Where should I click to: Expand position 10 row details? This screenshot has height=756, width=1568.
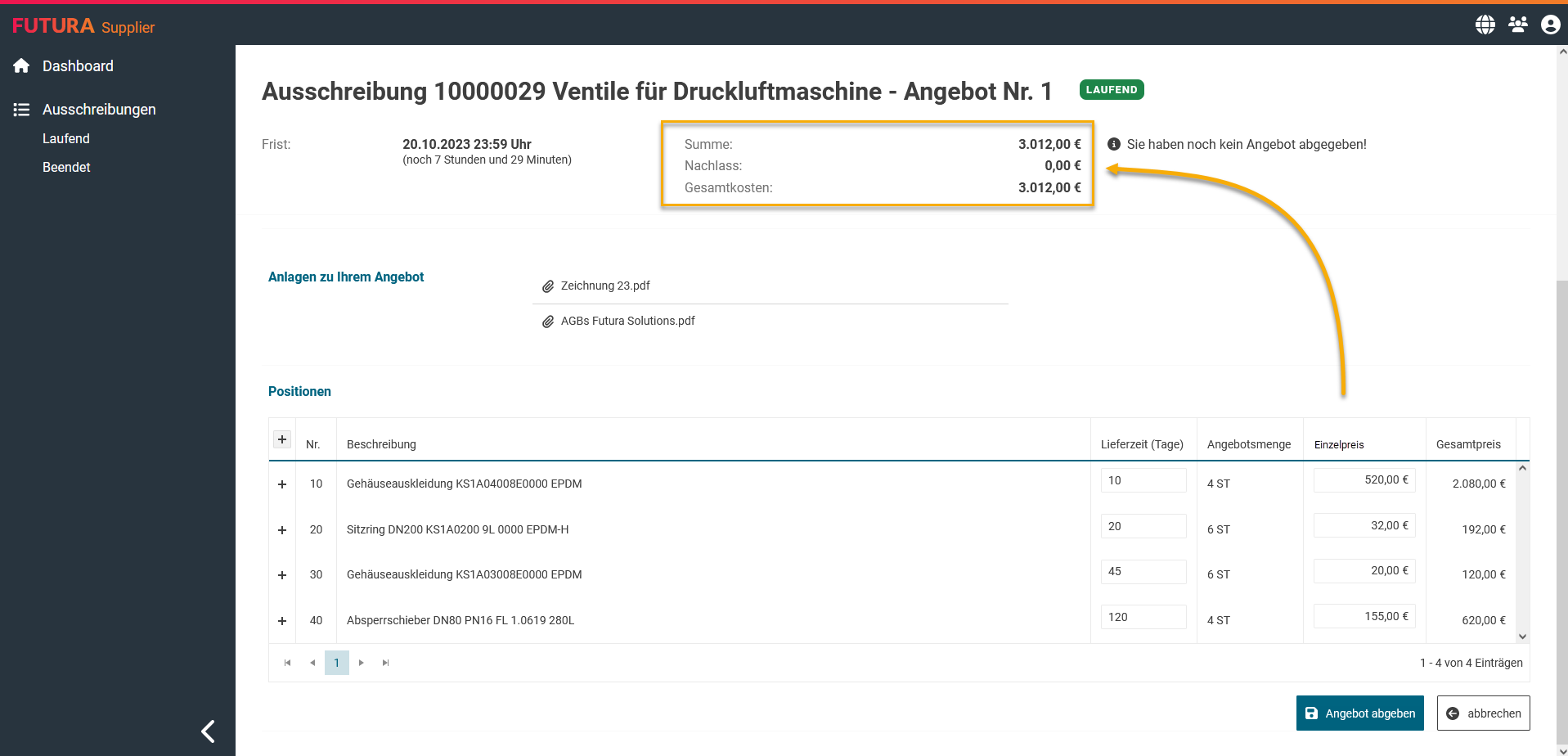click(x=282, y=484)
